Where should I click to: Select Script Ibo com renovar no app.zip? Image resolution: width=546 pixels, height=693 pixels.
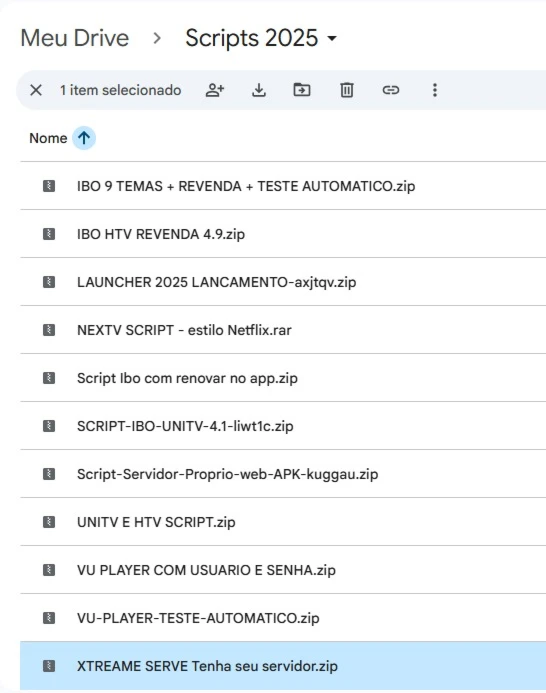pyautogui.click(x=283, y=378)
